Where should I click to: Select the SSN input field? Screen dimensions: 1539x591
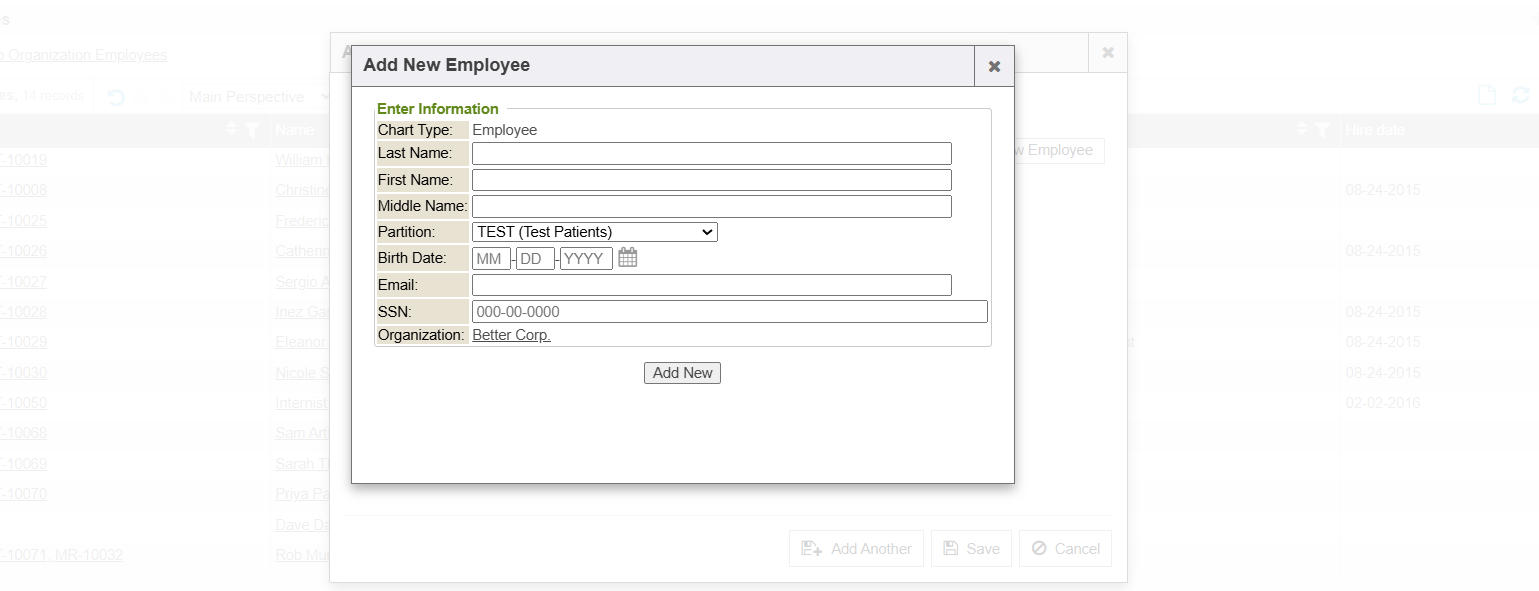click(729, 312)
